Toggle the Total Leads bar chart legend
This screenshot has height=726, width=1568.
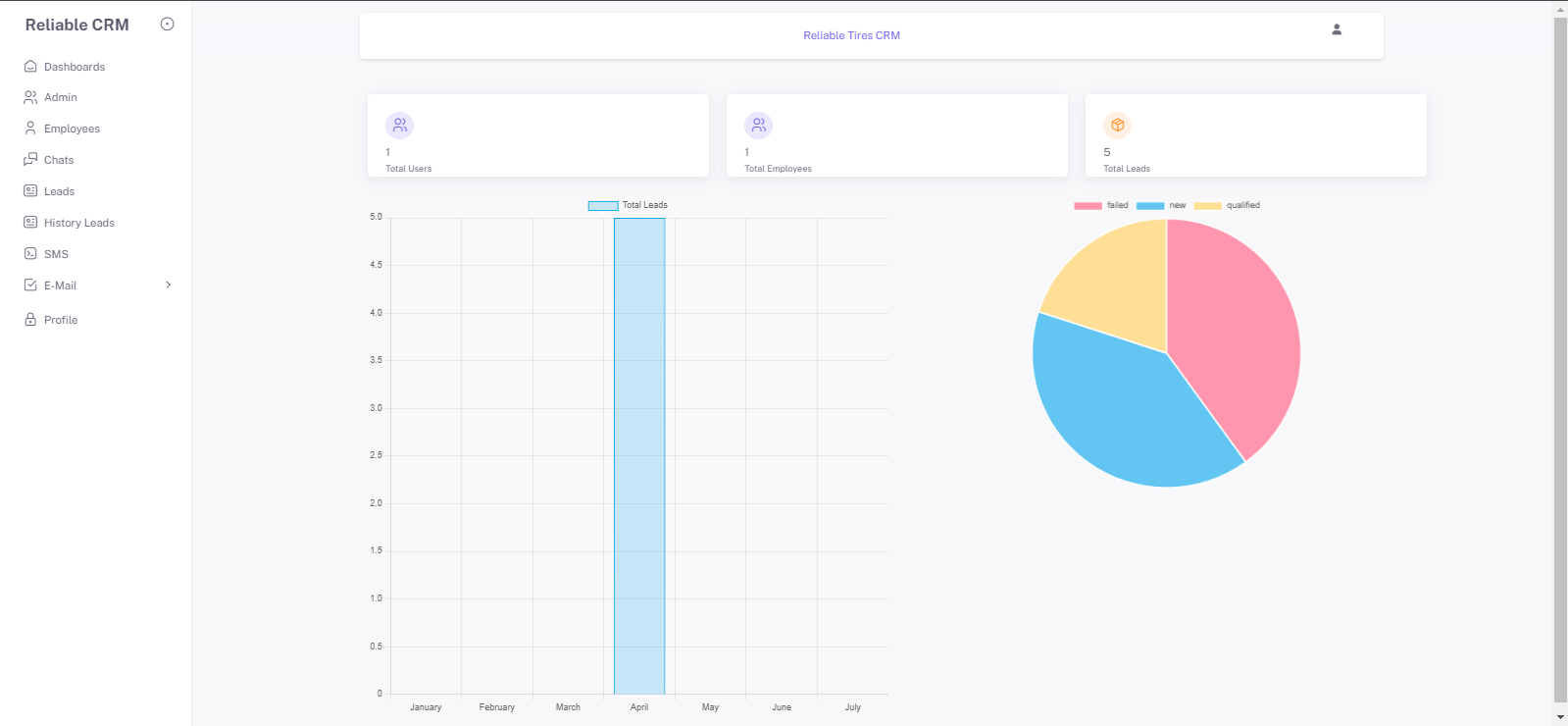(628, 205)
